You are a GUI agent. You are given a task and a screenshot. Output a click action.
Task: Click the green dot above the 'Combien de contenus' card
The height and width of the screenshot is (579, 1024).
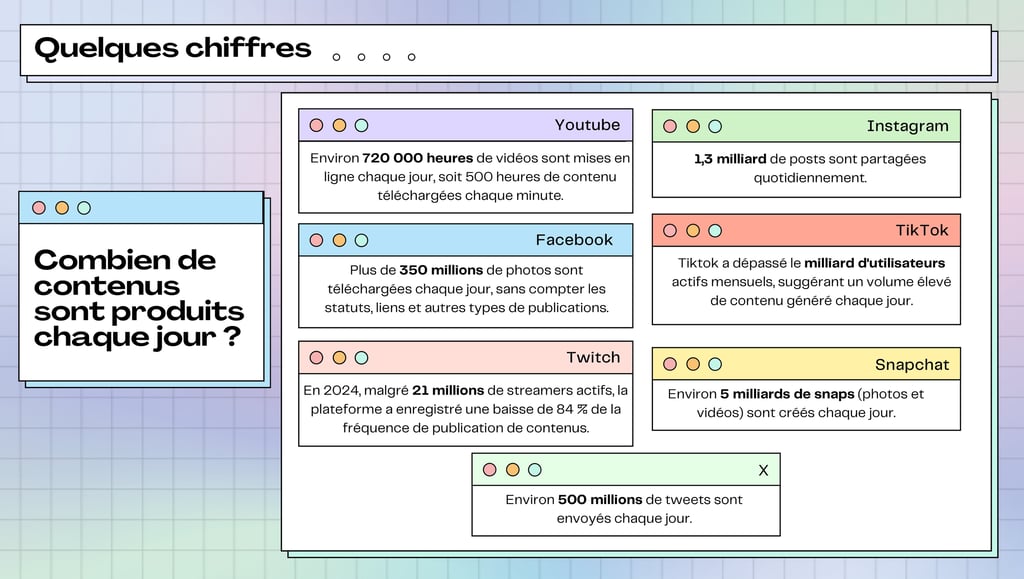84,208
